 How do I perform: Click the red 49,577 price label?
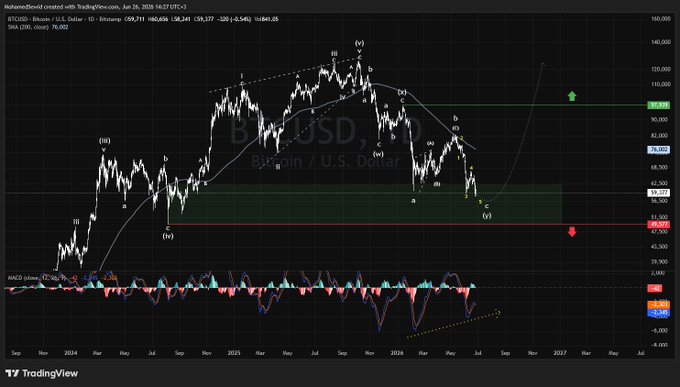(659, 224)
